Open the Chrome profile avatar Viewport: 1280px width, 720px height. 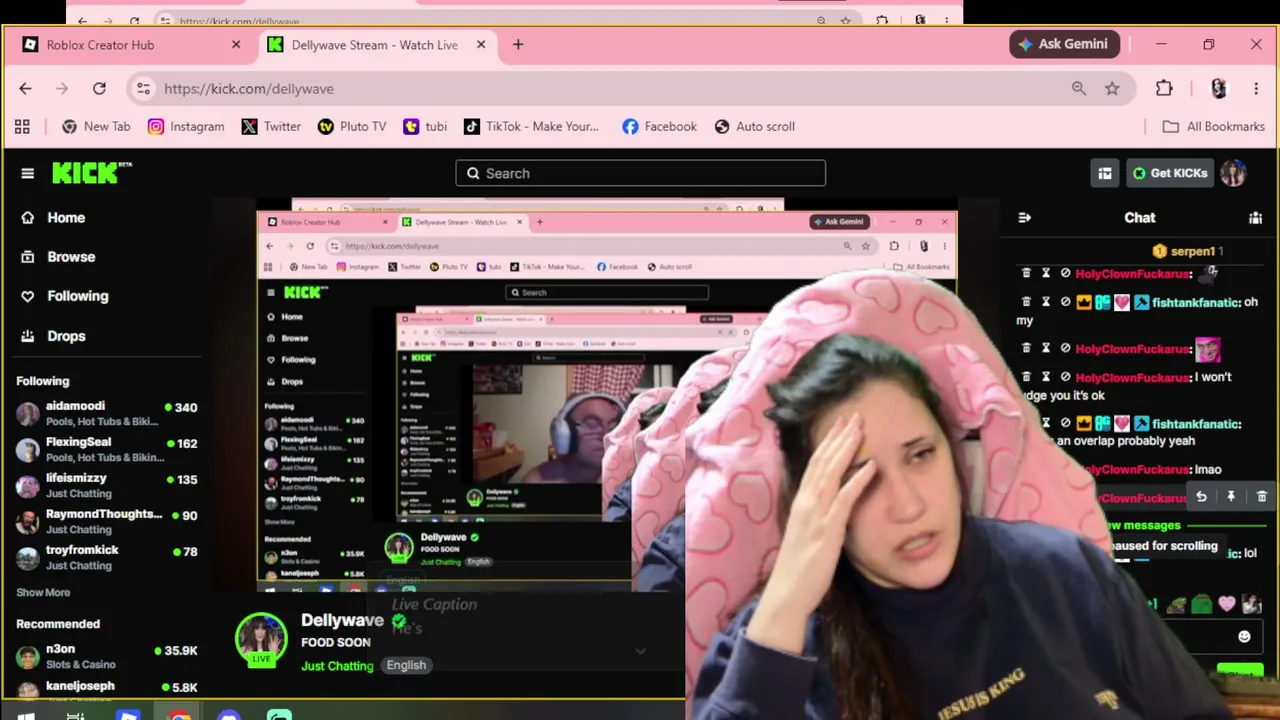1218,88
